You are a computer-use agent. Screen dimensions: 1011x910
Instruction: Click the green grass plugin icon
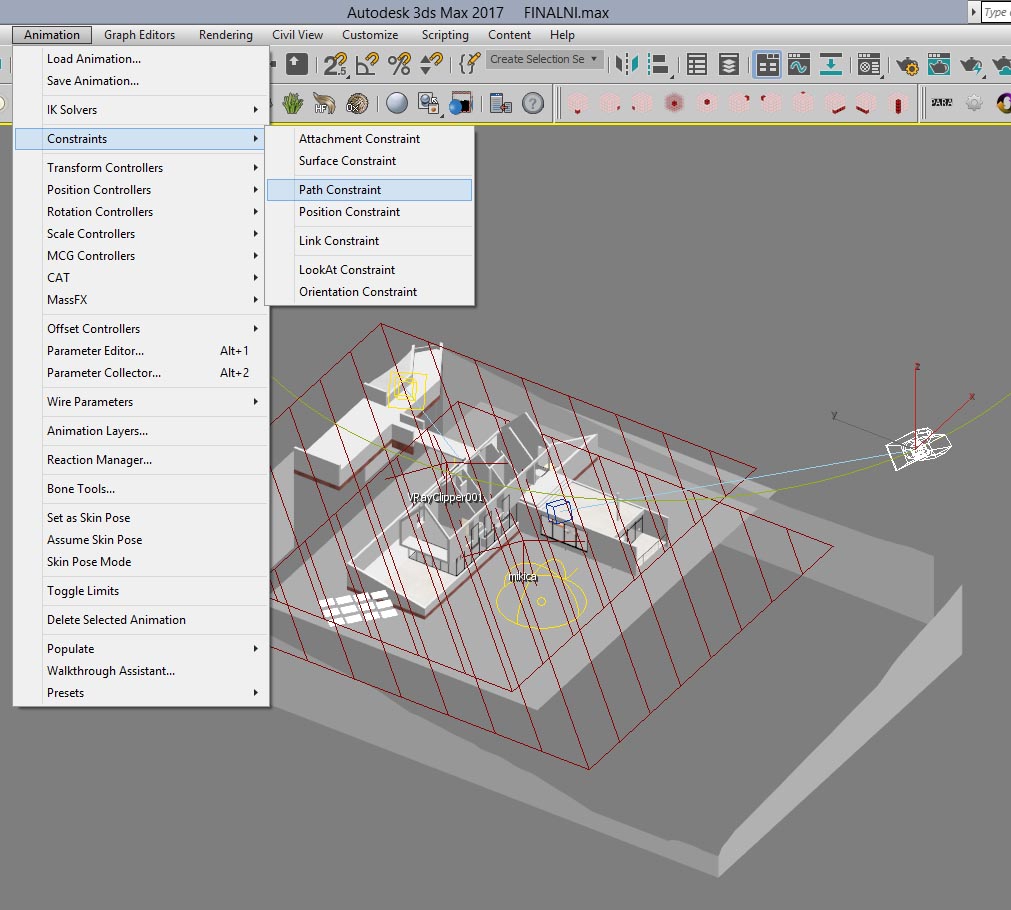pos(293,103)
